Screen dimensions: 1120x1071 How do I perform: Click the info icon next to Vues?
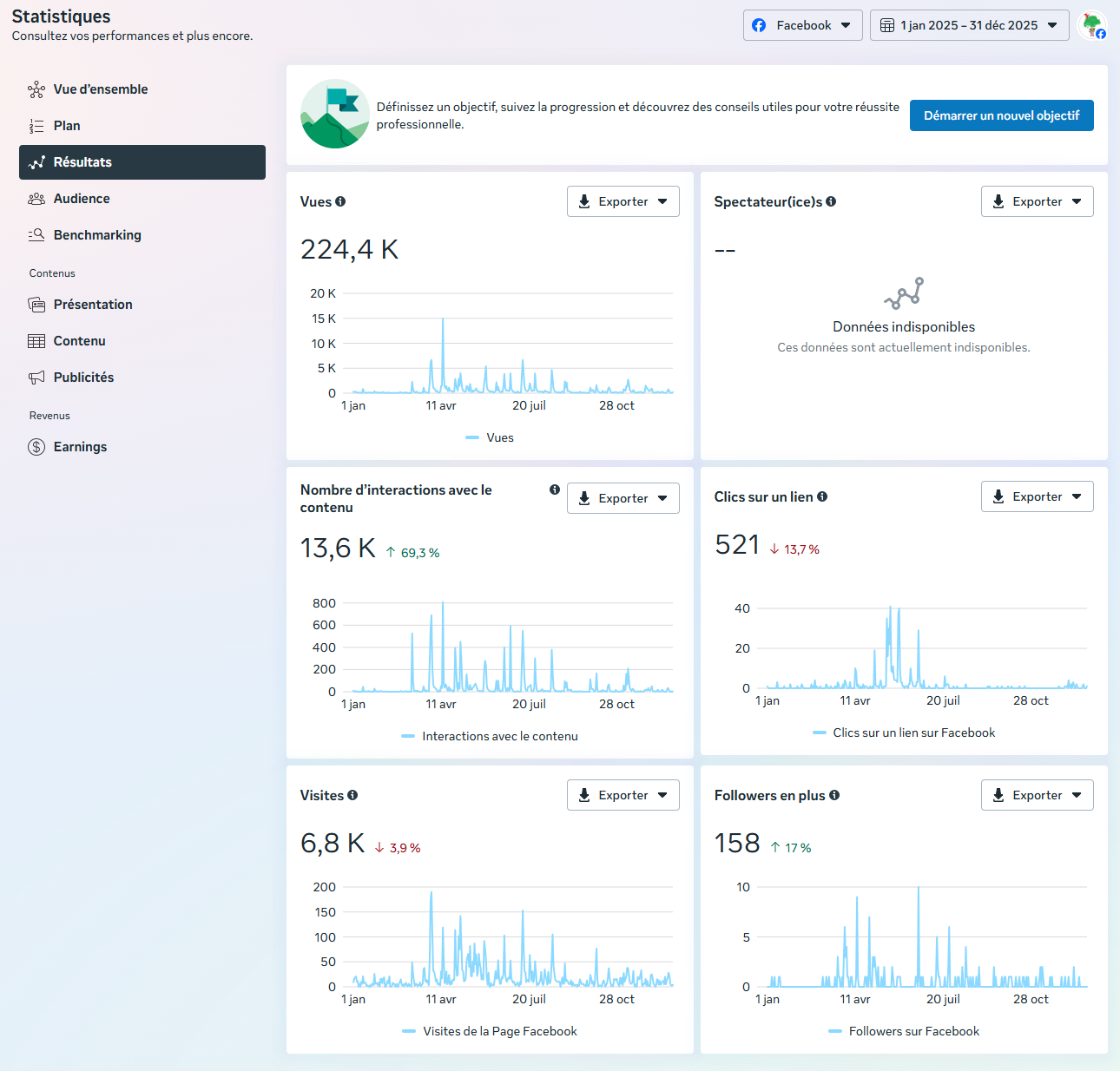point(340,201)
